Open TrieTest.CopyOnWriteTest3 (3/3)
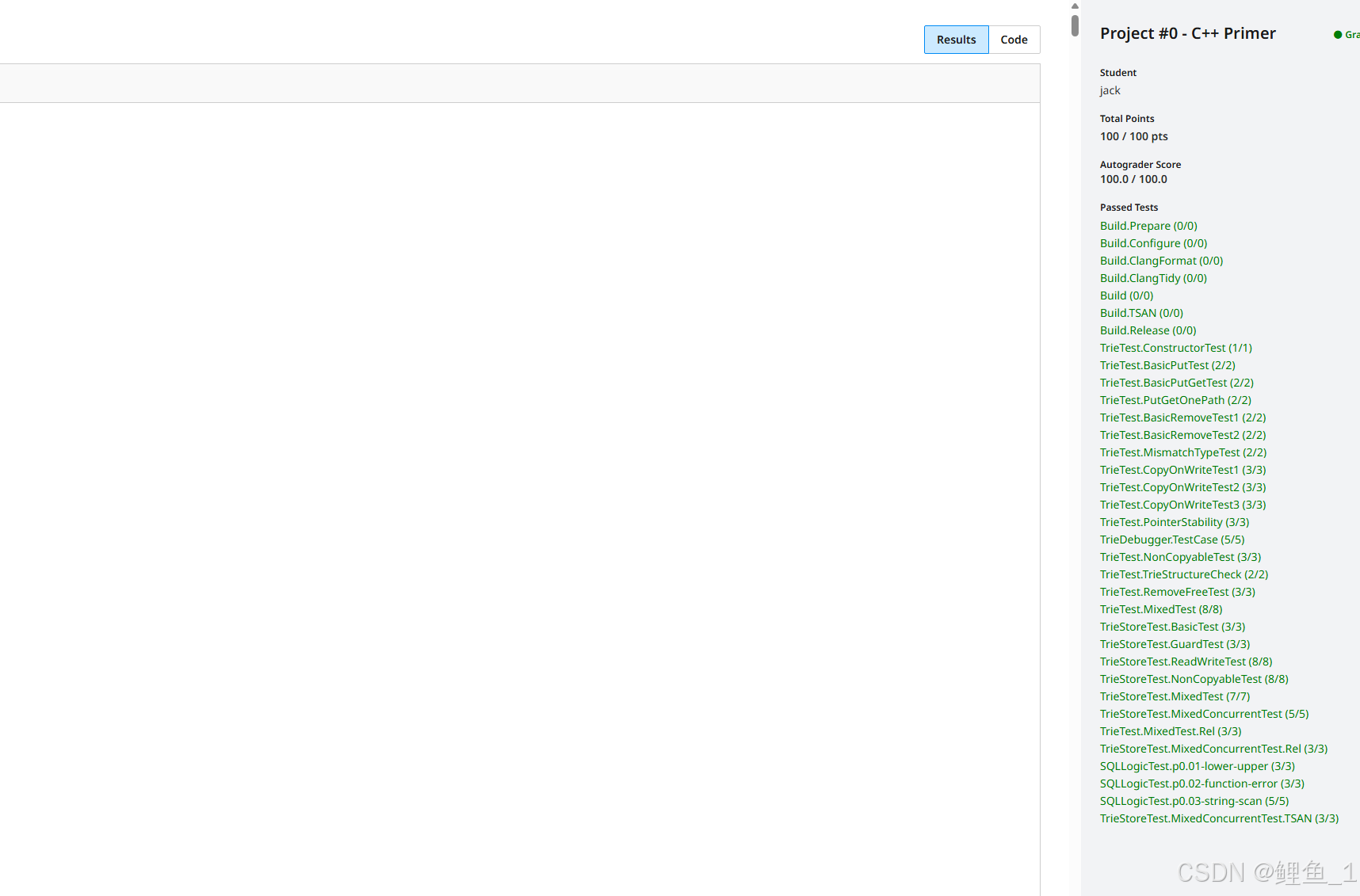The width and height of the screenshot is (1360, 896). tap(1182, 505)
